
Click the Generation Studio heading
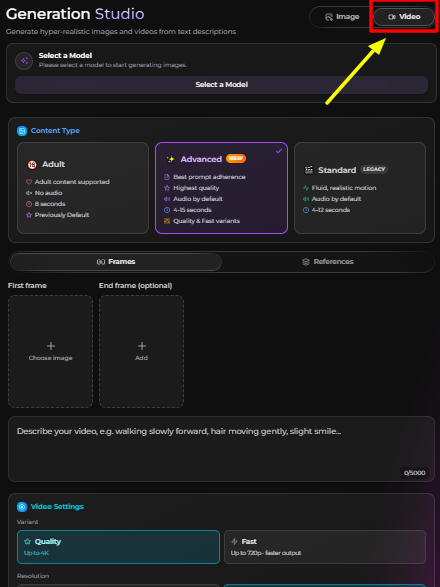coord(75,14)
